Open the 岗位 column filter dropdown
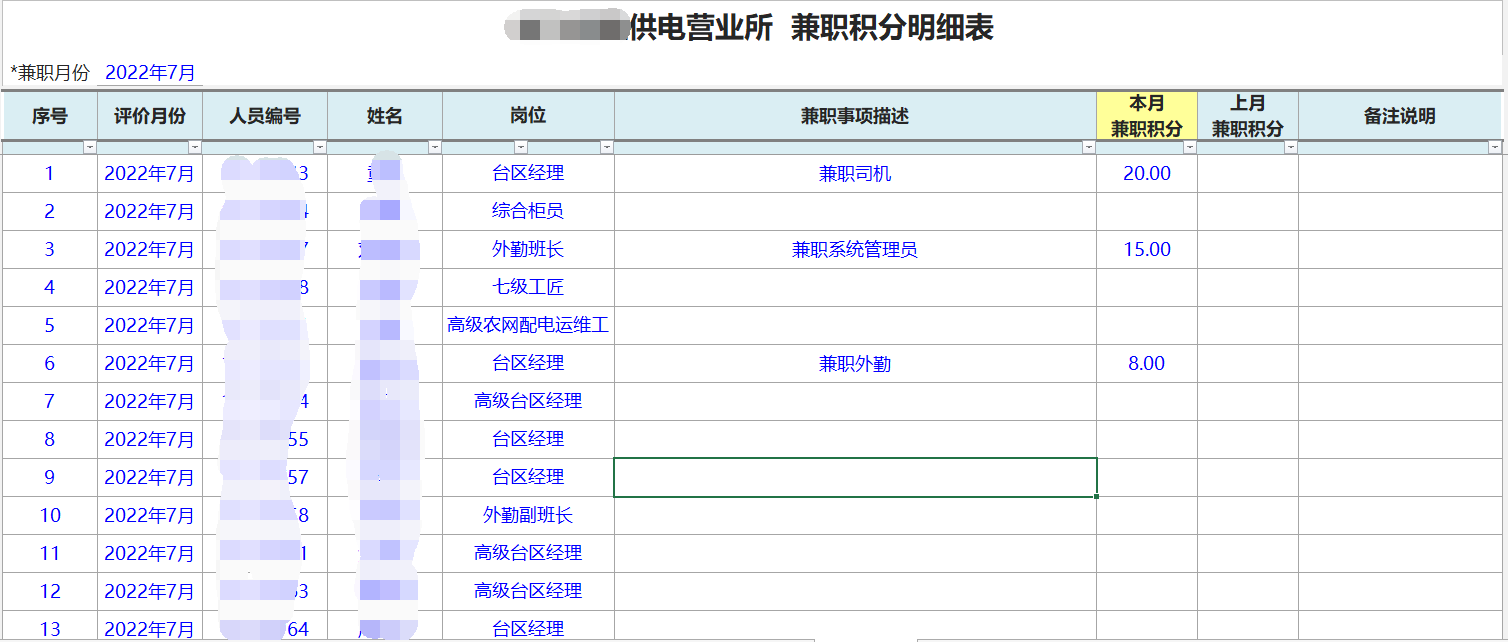 (x=607, y=147)
